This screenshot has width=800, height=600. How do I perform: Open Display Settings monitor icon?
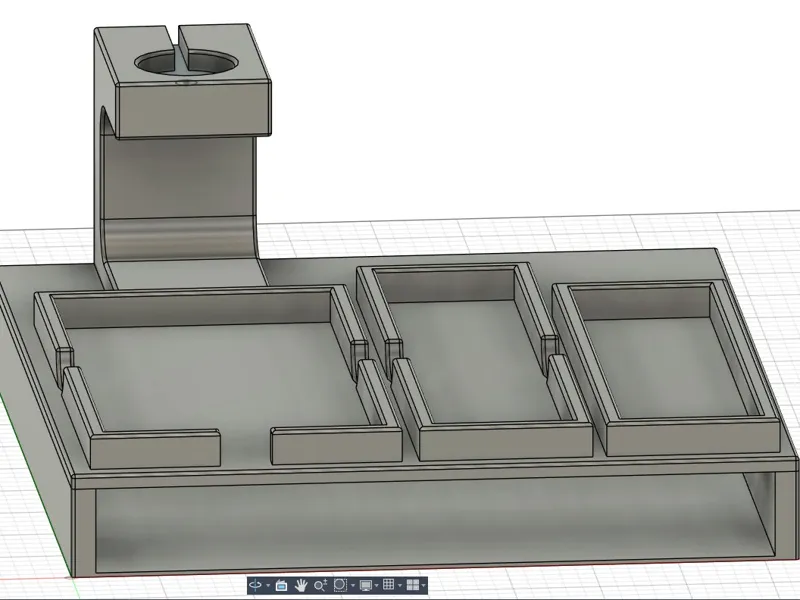click(x=365, y=585)
